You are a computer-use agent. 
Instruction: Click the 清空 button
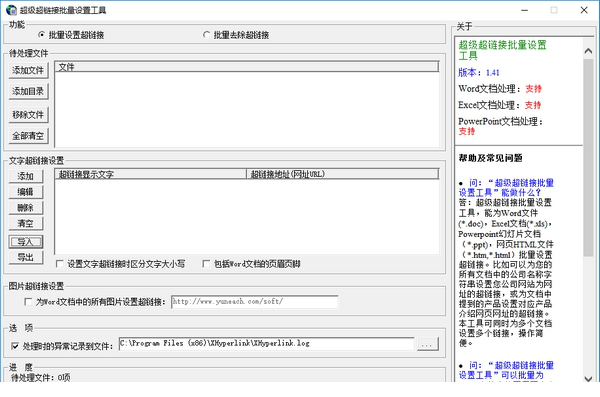coord(26,223)
